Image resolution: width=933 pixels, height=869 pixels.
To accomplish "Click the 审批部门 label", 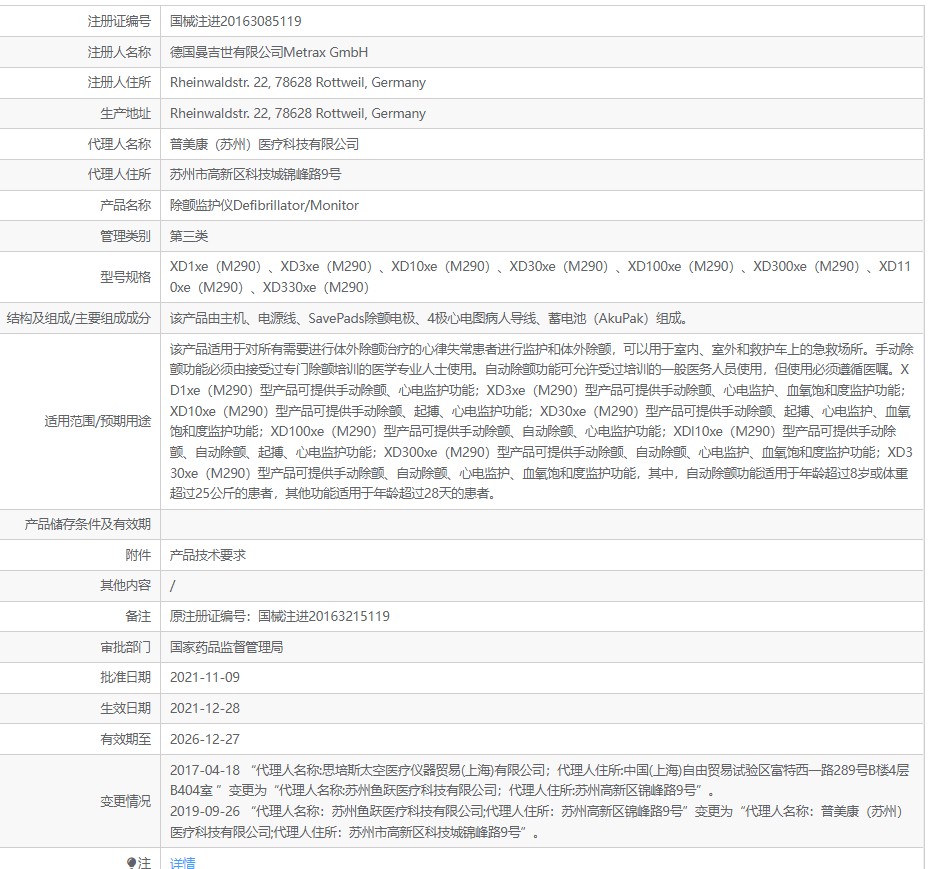I will (x=126, y=647).
